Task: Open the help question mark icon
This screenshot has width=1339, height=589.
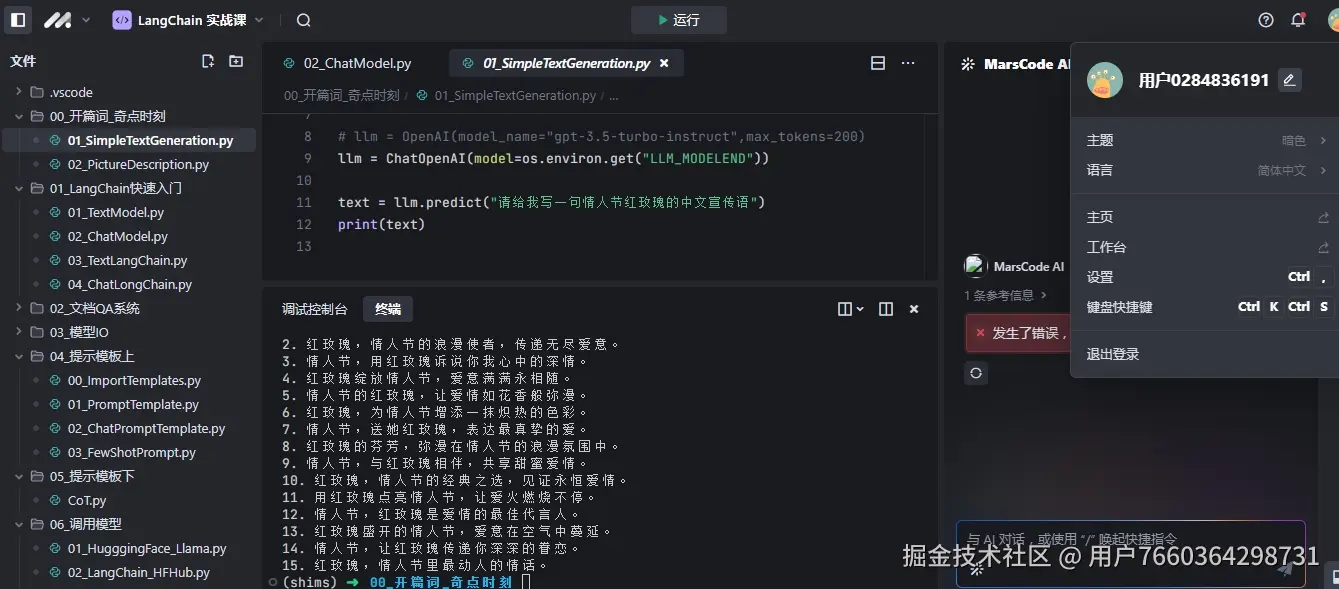Action: click(x=1265, y=19)
